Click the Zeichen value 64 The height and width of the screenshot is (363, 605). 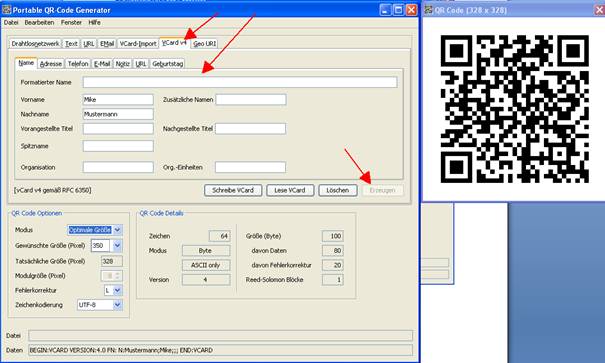[x=220, y=236]
